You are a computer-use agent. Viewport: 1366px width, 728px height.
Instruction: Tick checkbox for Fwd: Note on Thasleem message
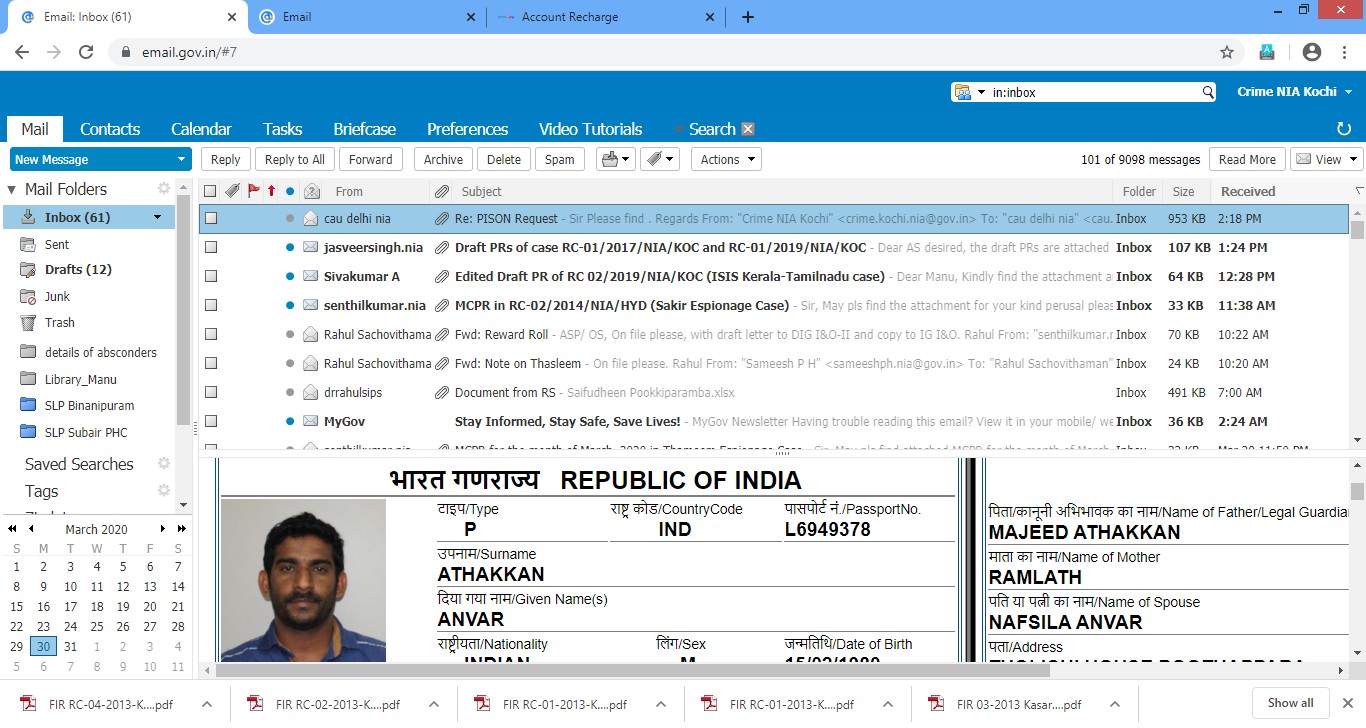(210, 363)
